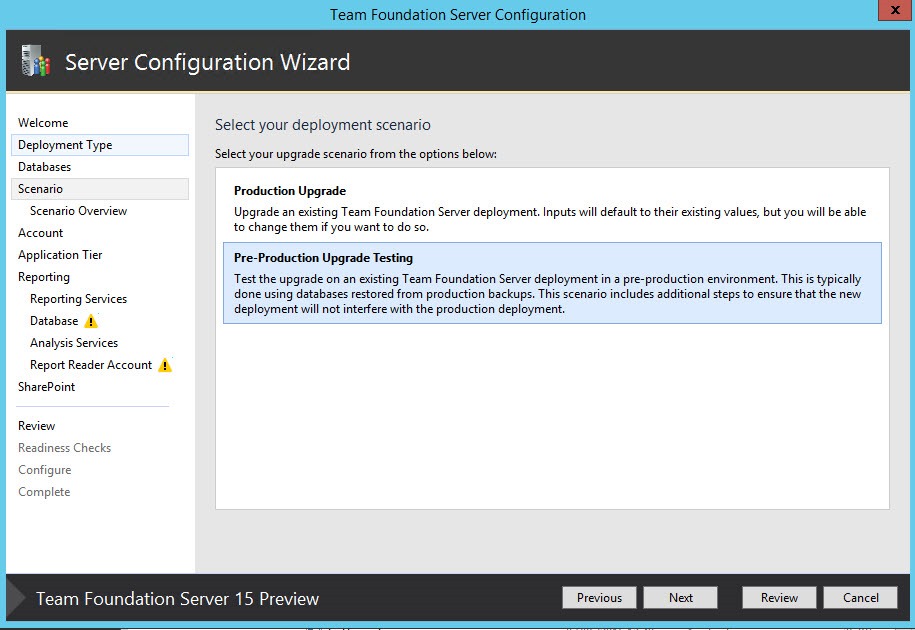The width and height of the screenshot is (915, 630).
Task: Click the 'Server Configuration Wizard' header title
Action: [x=207, y=62]
